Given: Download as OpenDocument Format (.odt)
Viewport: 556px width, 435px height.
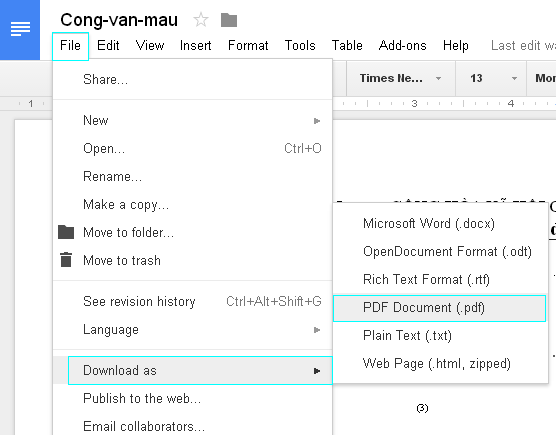Looking at the screenshot, I should 440,252.
